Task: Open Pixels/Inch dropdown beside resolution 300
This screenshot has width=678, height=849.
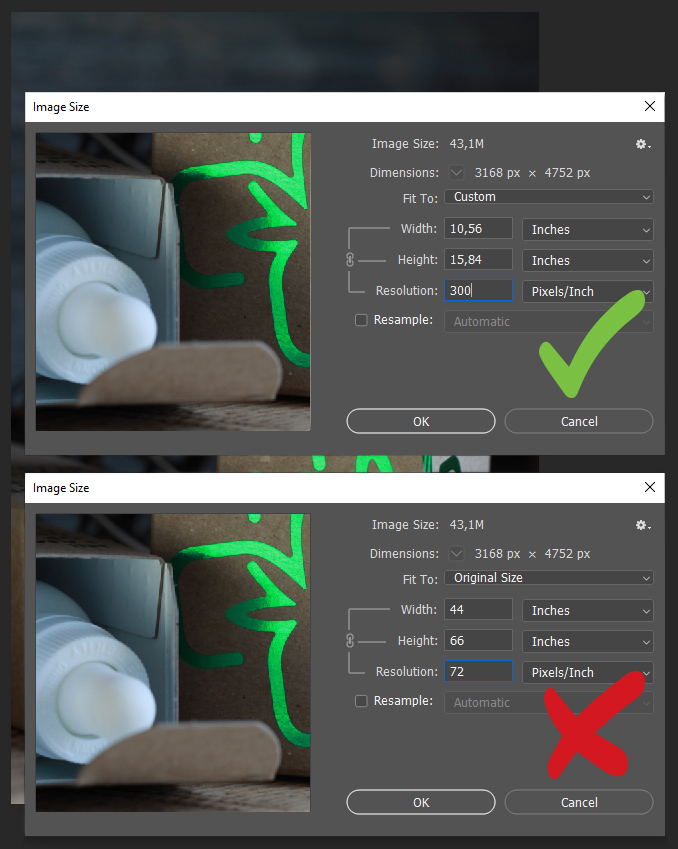Action: point(588,291)
